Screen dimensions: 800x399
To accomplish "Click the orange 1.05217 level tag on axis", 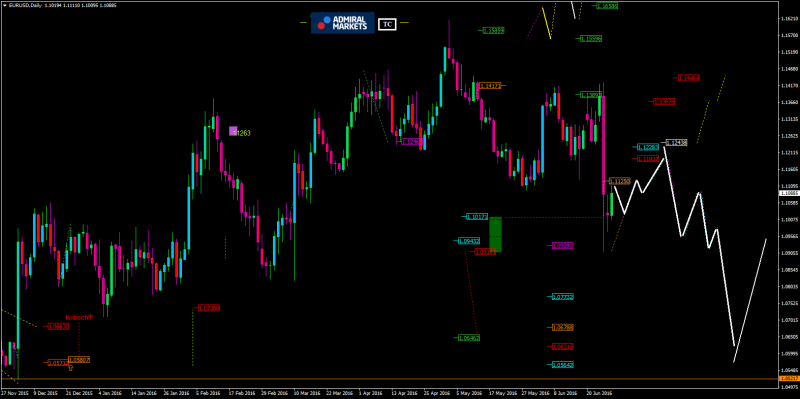I will coord(789,379).
